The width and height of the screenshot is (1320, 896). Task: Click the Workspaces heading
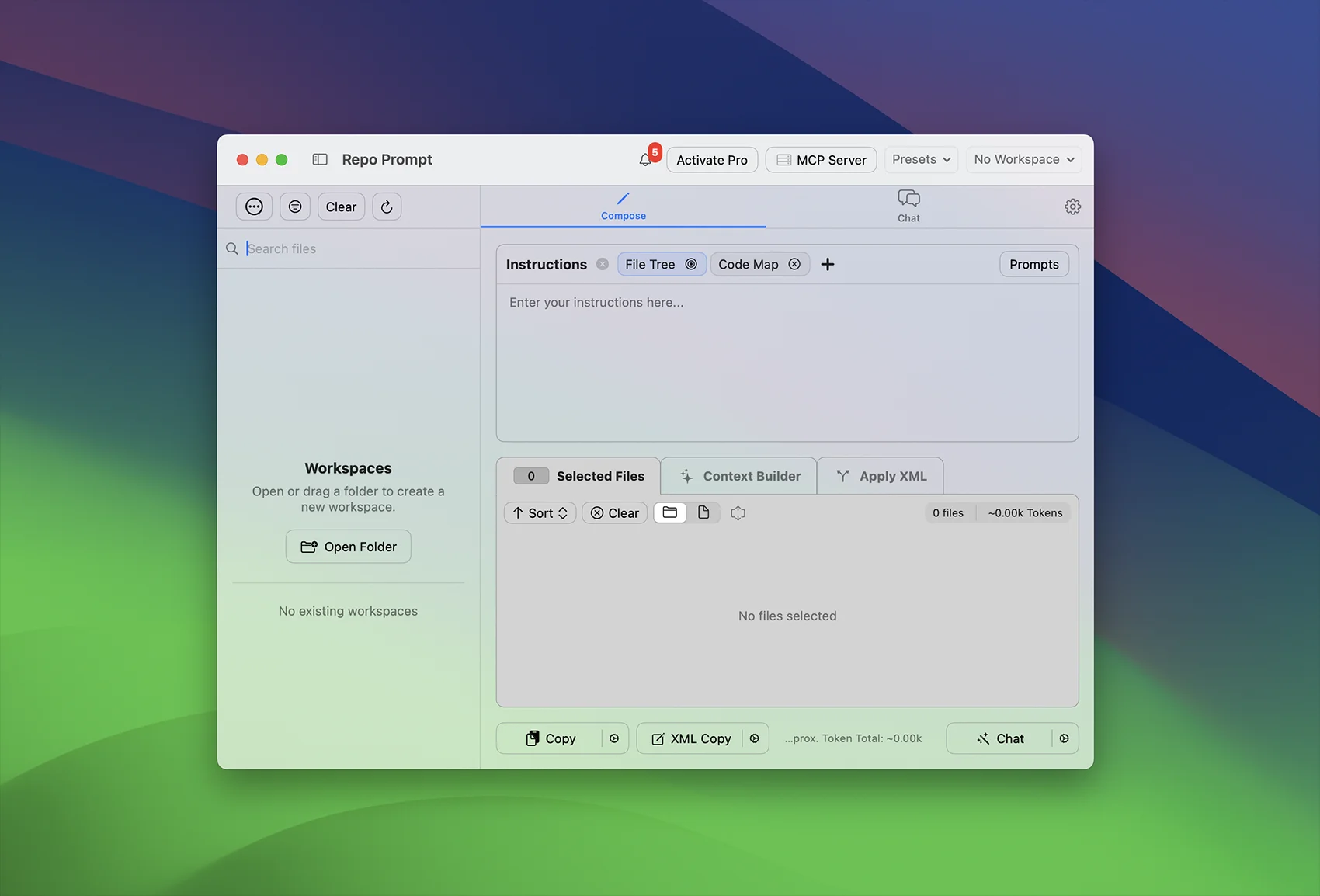pos(348,468)
